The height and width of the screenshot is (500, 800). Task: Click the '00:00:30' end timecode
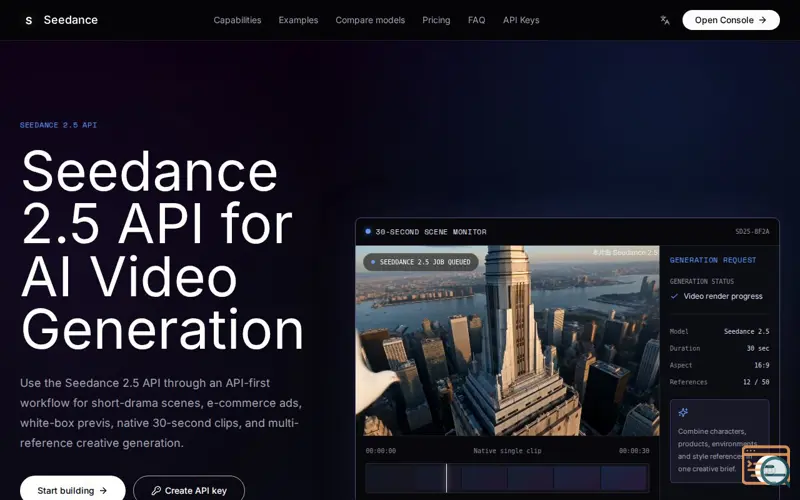[634, 451]
